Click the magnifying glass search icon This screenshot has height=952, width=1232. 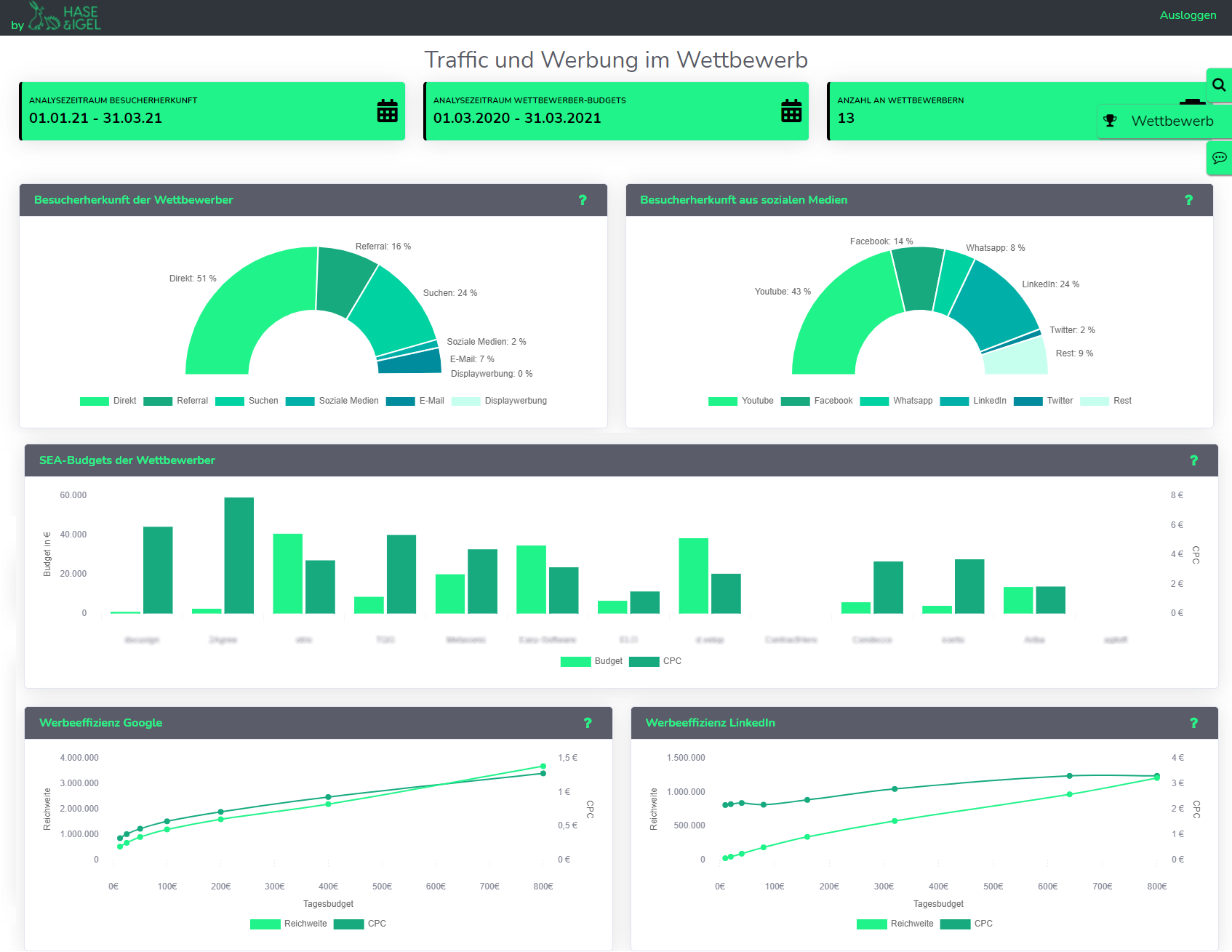1220,85
